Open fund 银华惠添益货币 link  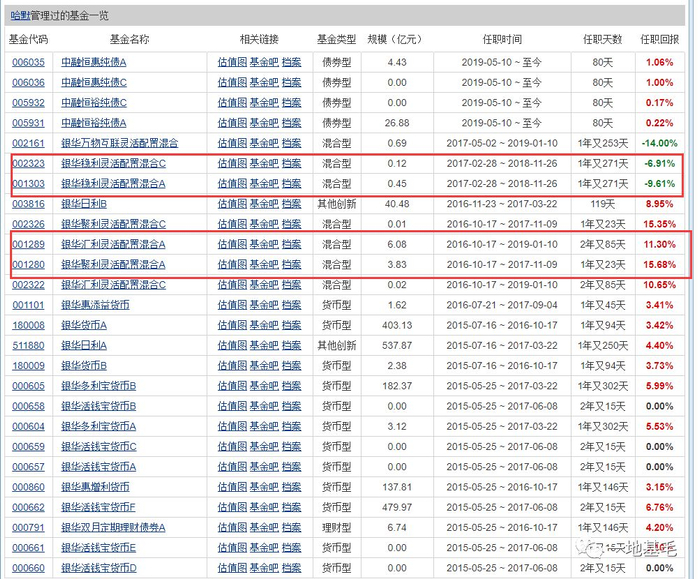(x=95, y=305)
